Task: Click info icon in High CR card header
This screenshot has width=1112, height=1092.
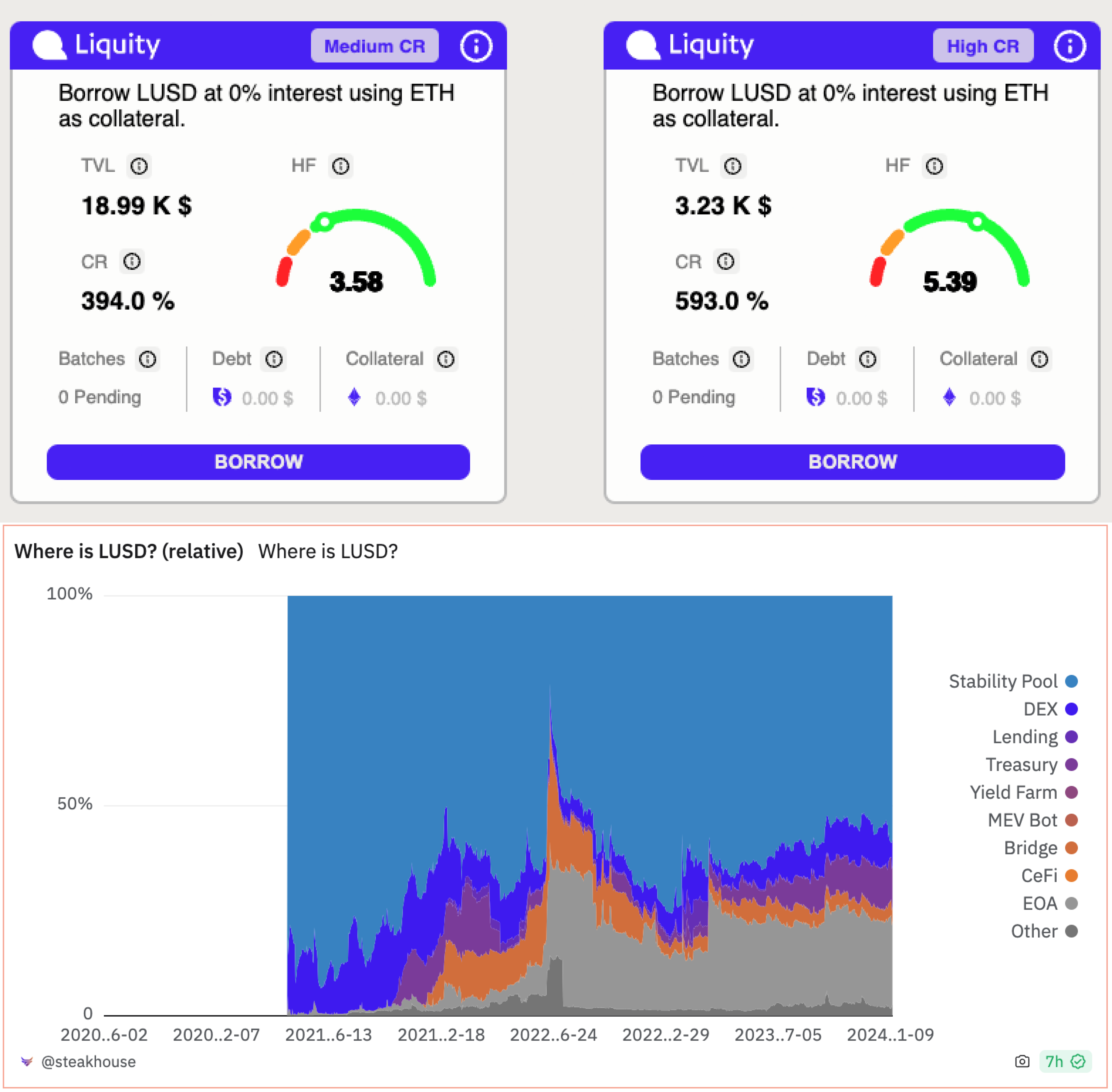Action: (x=1070, y=46)
